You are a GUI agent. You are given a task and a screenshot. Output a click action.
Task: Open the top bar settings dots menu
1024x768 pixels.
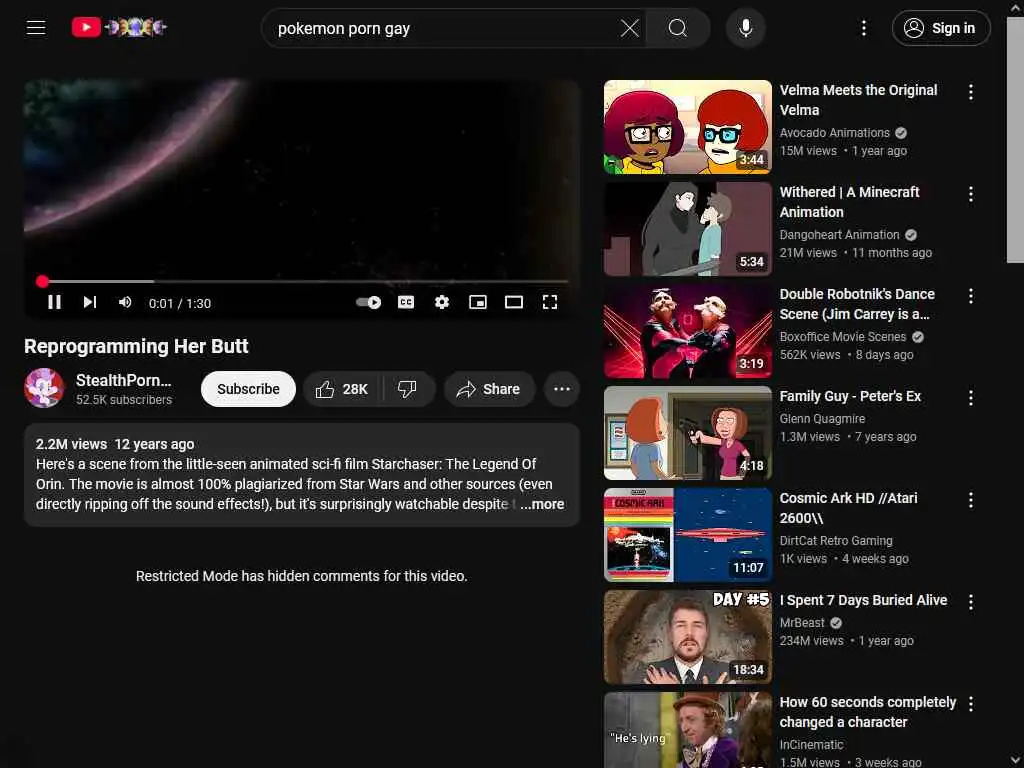pyautogui.click(x=863, y=28)
